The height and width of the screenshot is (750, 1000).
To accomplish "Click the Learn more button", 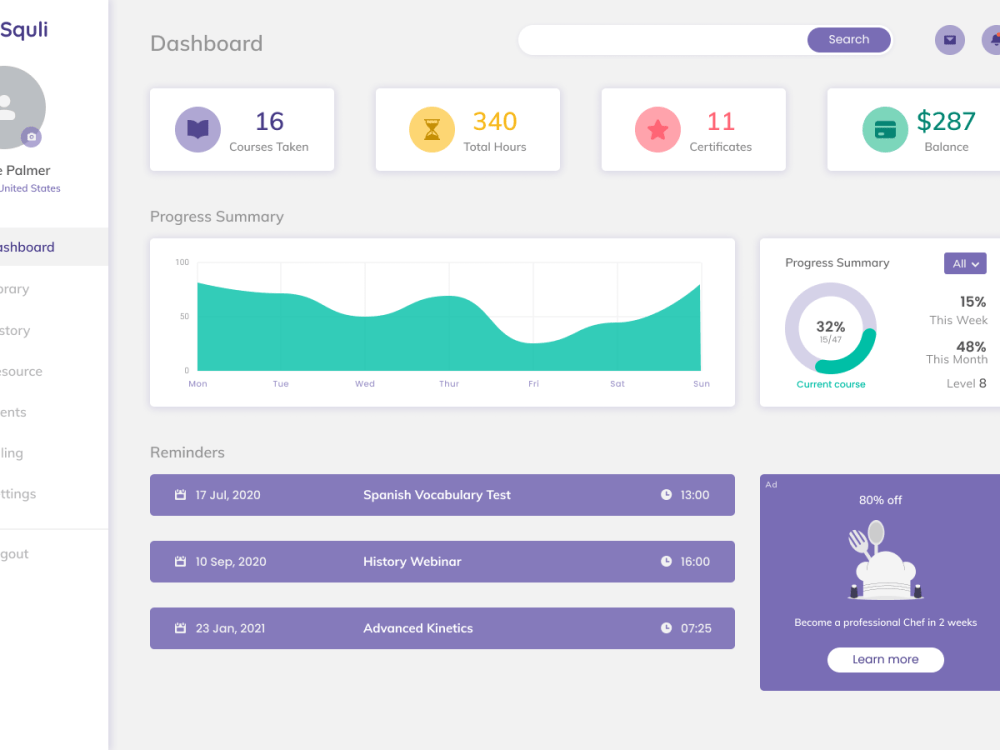I will (885, 659).
